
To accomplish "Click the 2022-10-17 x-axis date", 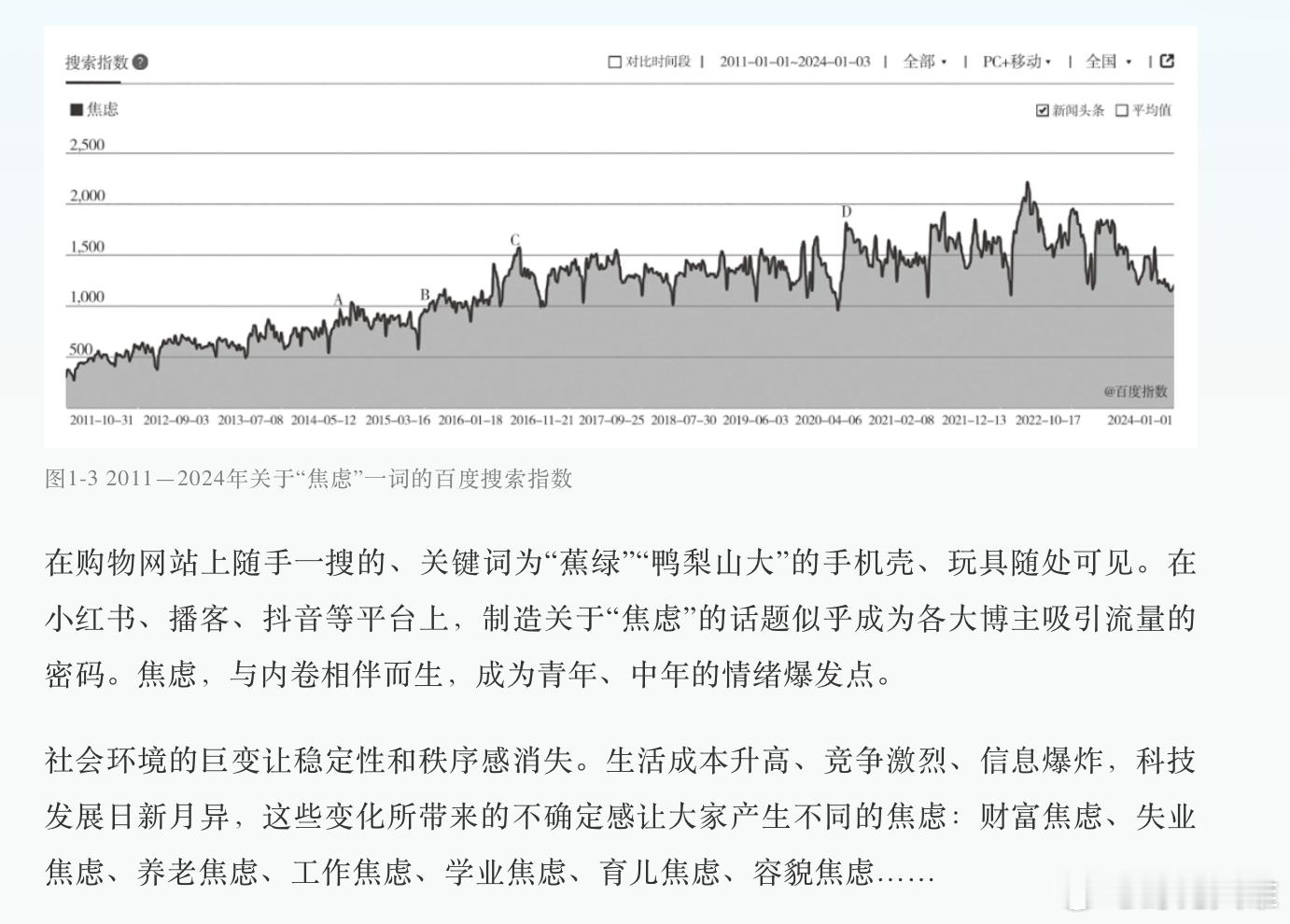I will pyautogui.click(x=1048, y=420).
